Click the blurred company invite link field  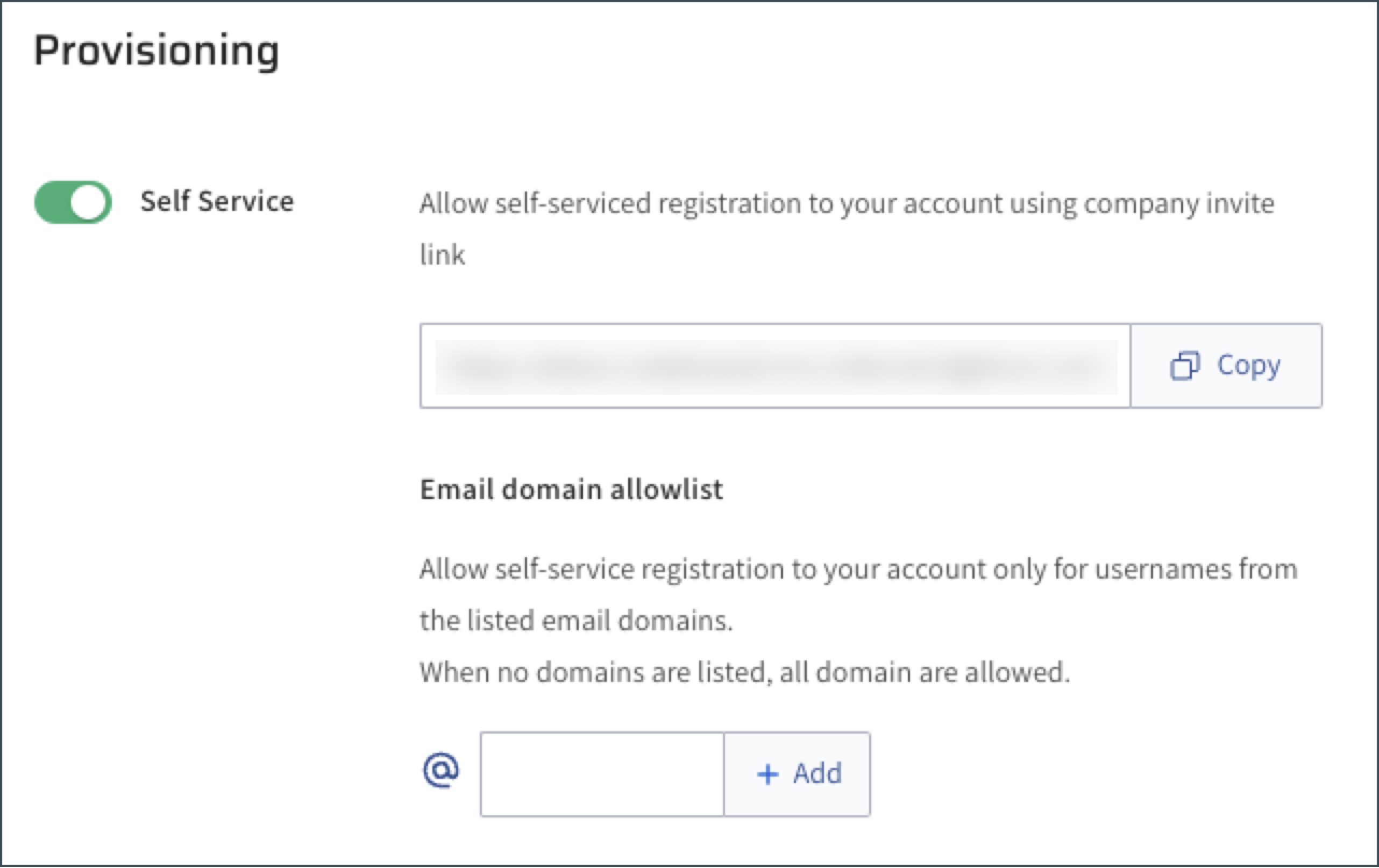[x=776, y=366]
